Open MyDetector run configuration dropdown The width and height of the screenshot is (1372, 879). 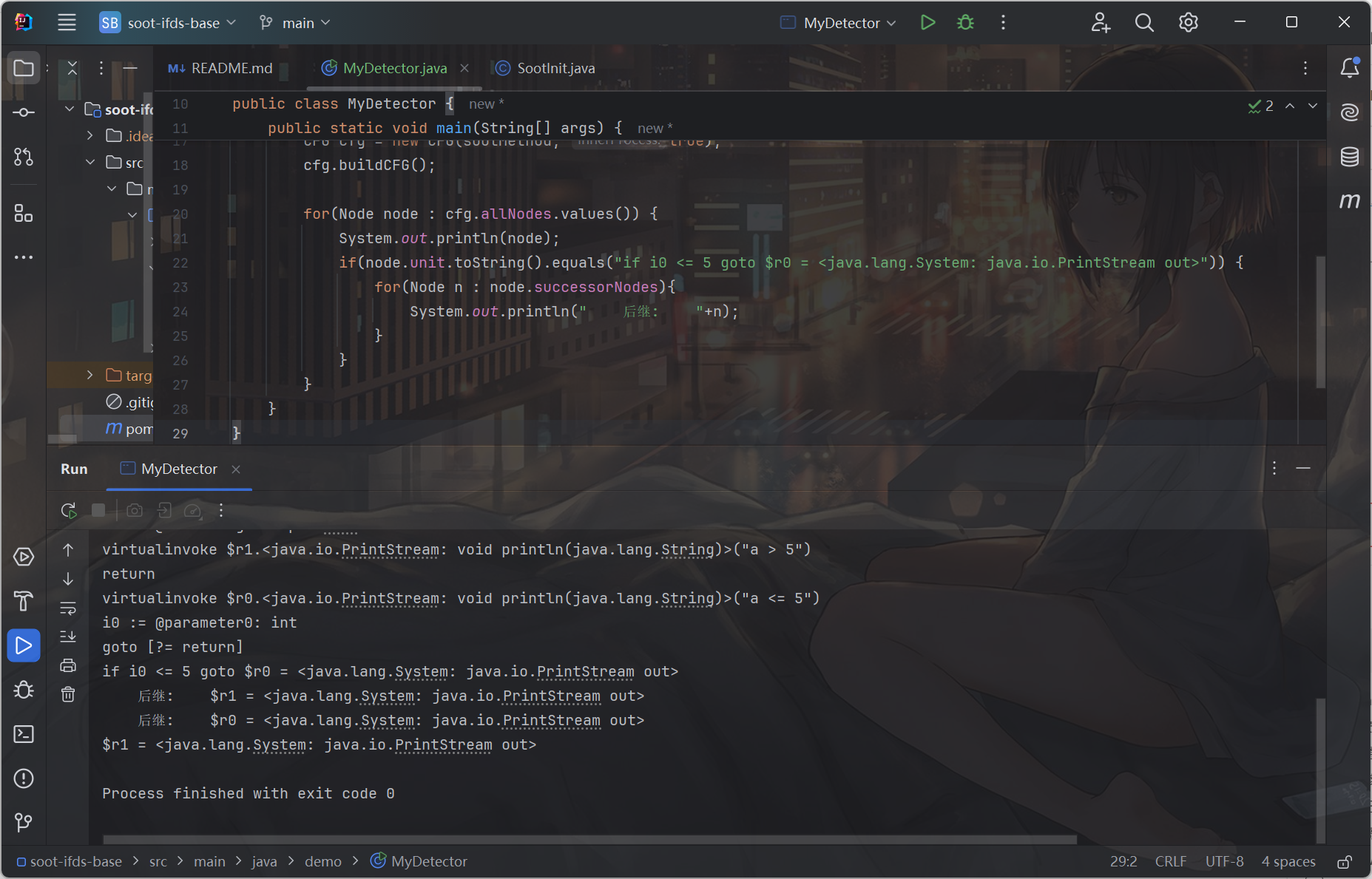coord(841,23)
